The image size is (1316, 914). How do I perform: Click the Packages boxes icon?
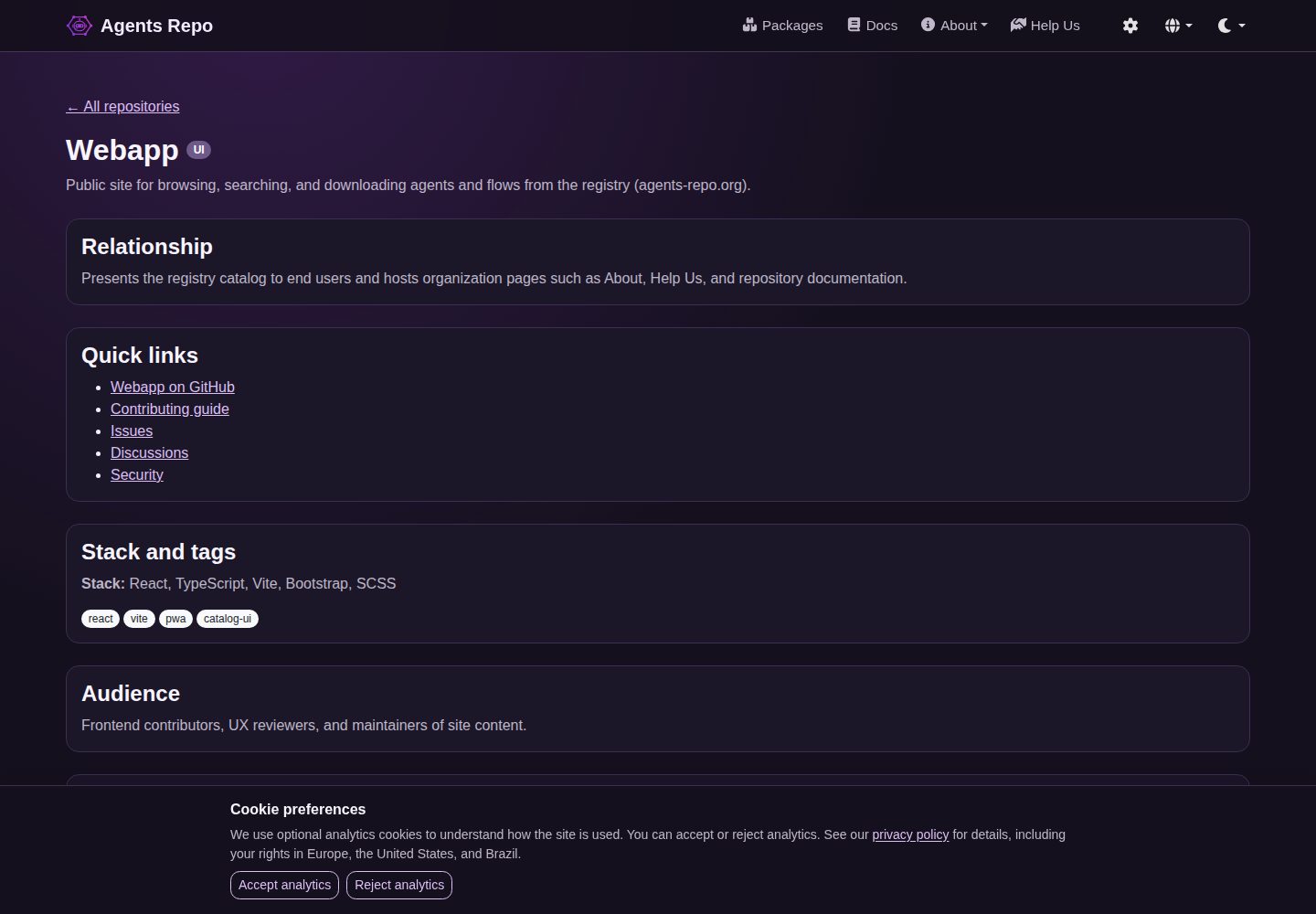[x=750, y=25]
